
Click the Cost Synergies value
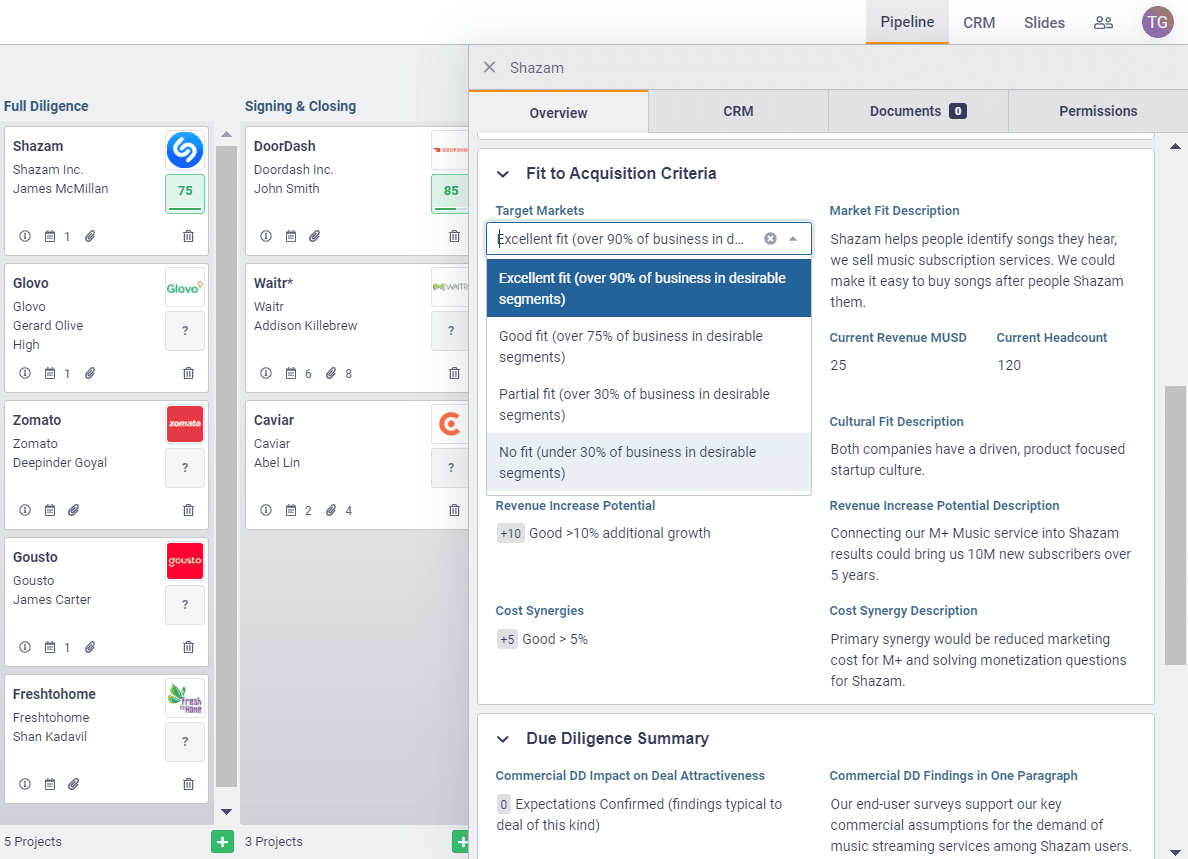coord(542,639)
